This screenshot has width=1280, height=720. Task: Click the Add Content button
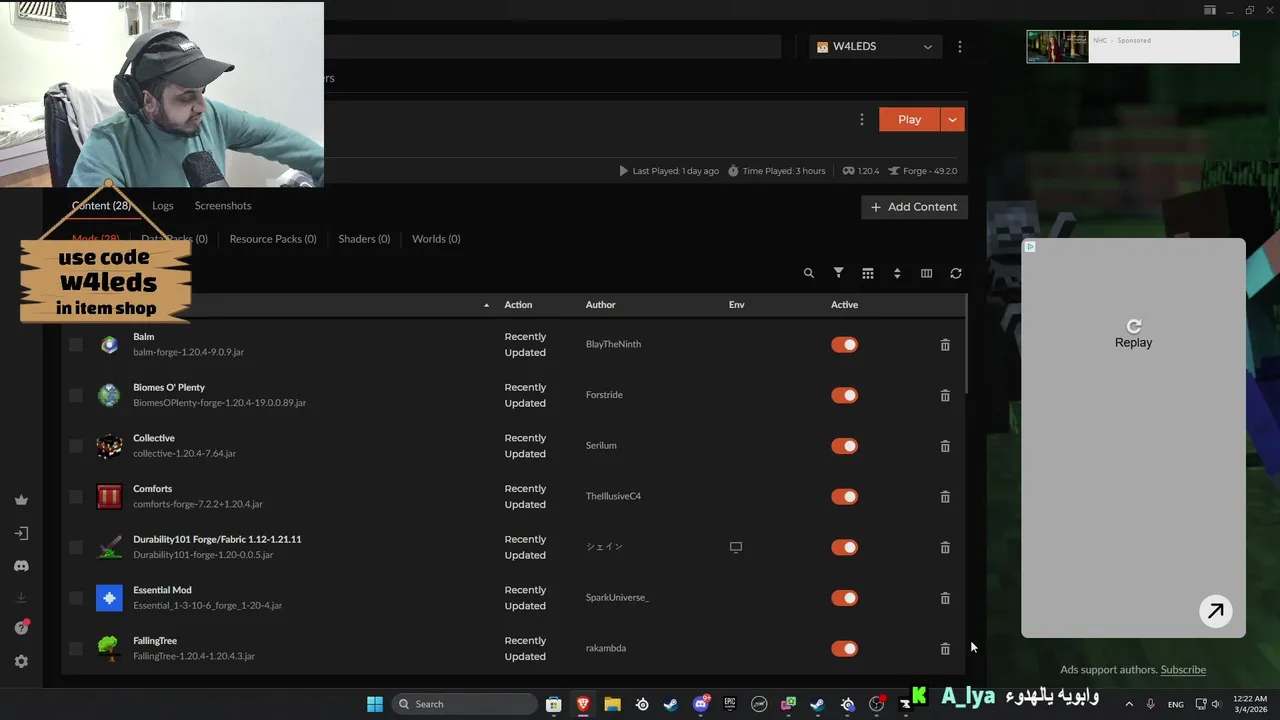pos(914,207)
